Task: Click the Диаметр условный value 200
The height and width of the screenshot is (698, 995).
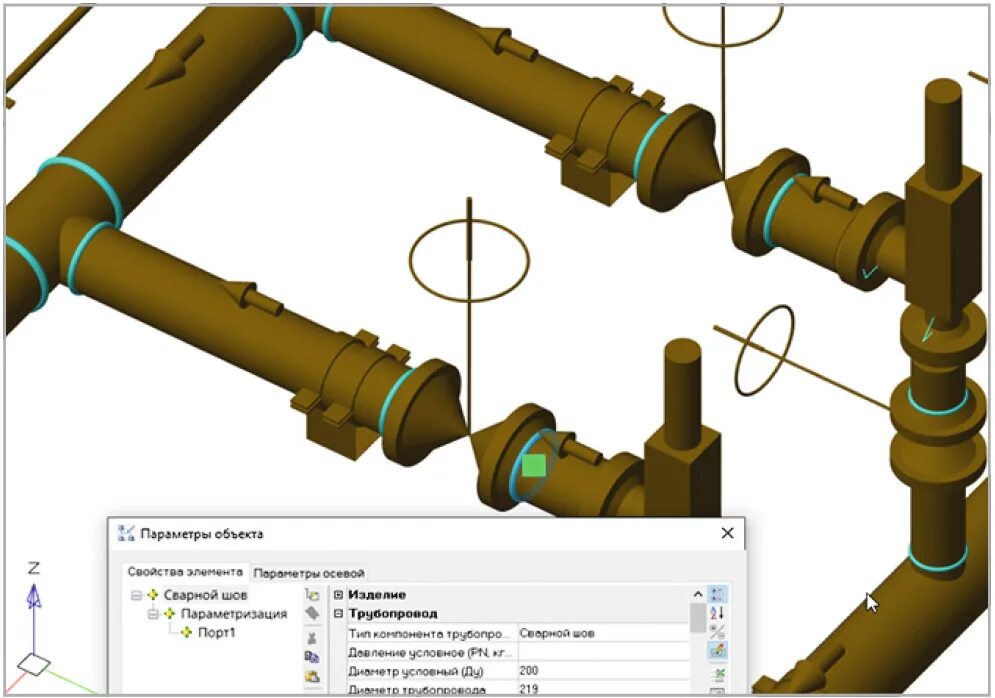Action: coord(603,671)
